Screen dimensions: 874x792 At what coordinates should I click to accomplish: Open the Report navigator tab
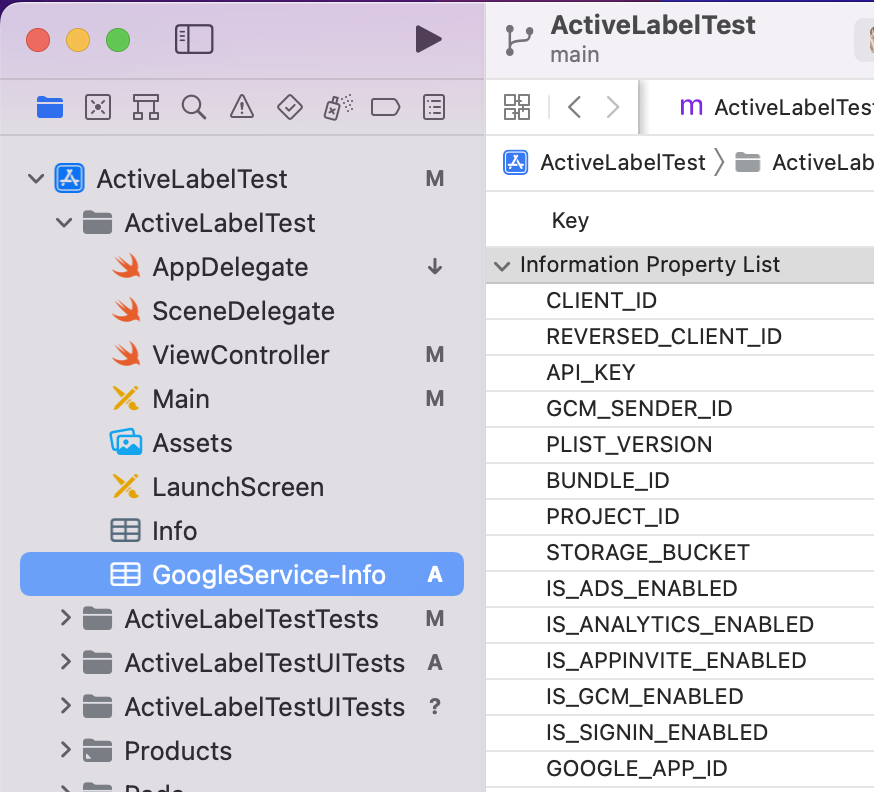point(434,107)
